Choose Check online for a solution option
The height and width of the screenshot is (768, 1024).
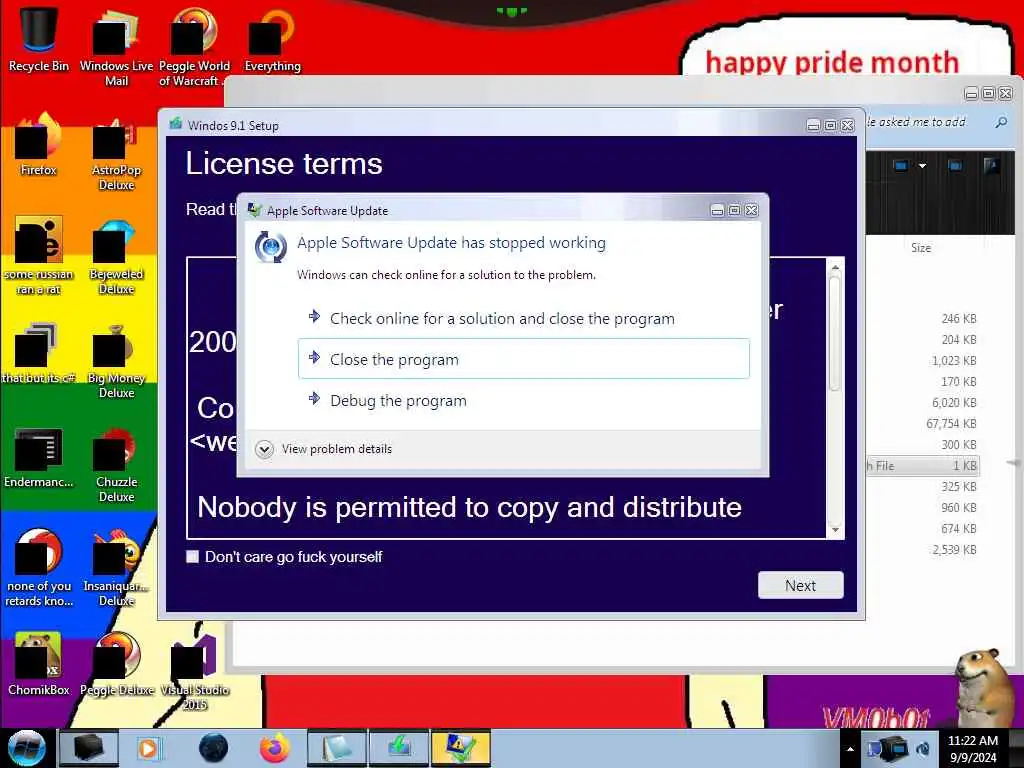pos(524,319)
